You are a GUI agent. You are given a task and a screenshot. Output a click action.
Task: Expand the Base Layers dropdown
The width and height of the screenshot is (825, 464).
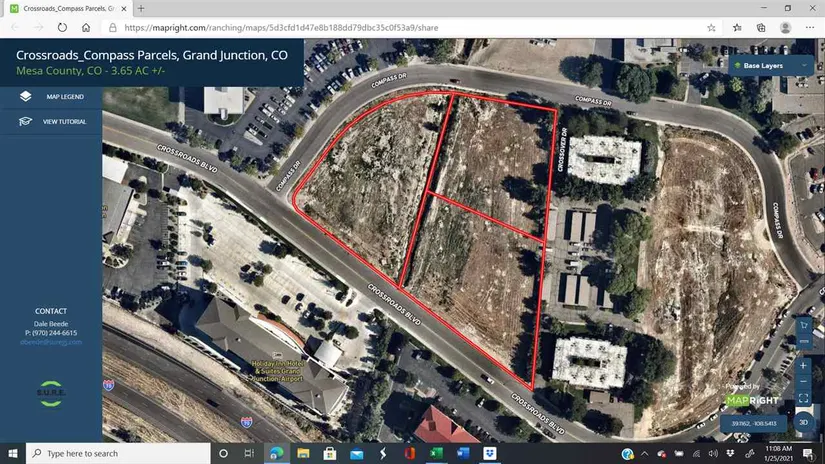(771, 66)
